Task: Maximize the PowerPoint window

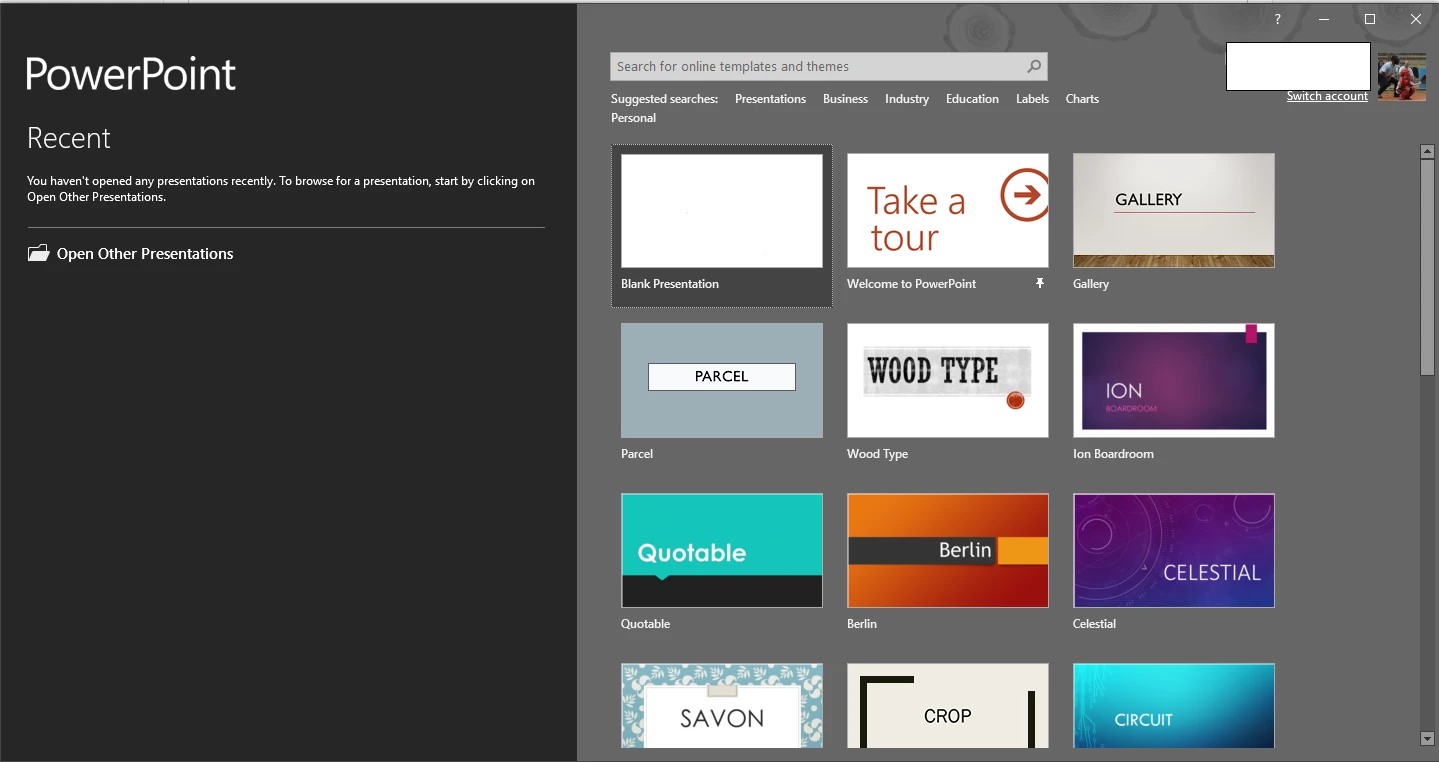Action: (1370, 19)
